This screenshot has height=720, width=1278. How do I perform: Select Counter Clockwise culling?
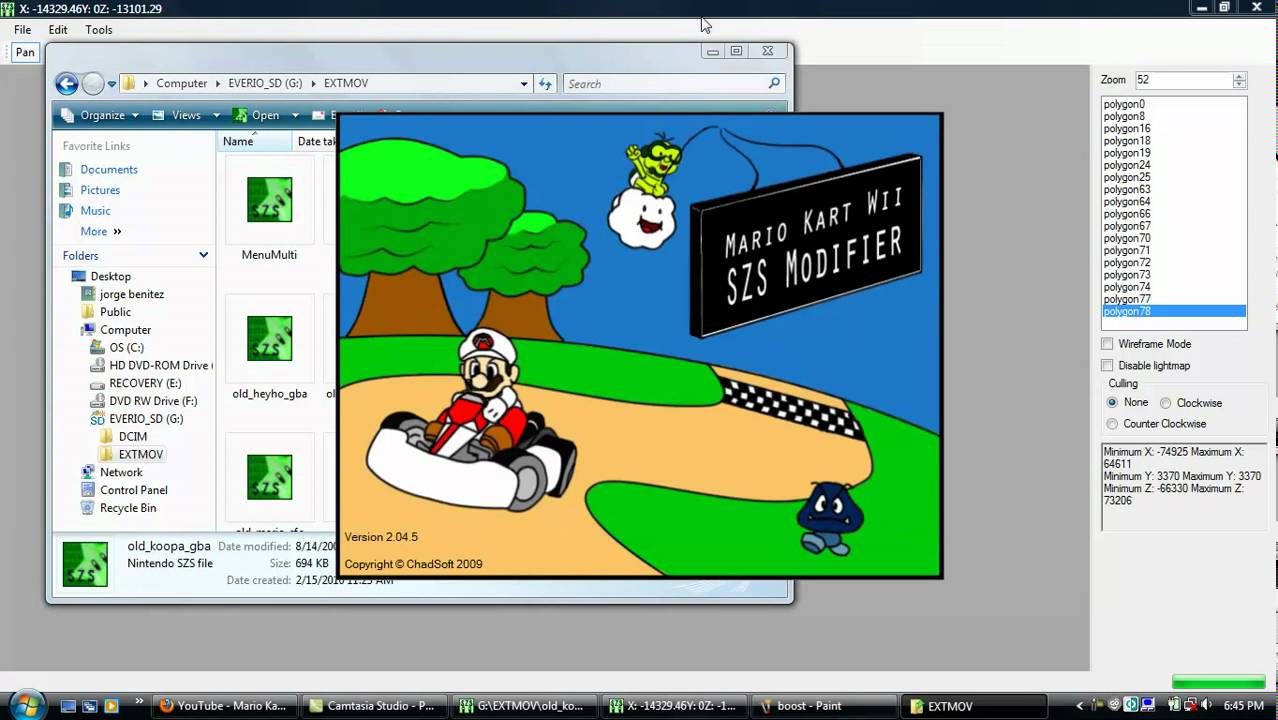pos(1112,424)
